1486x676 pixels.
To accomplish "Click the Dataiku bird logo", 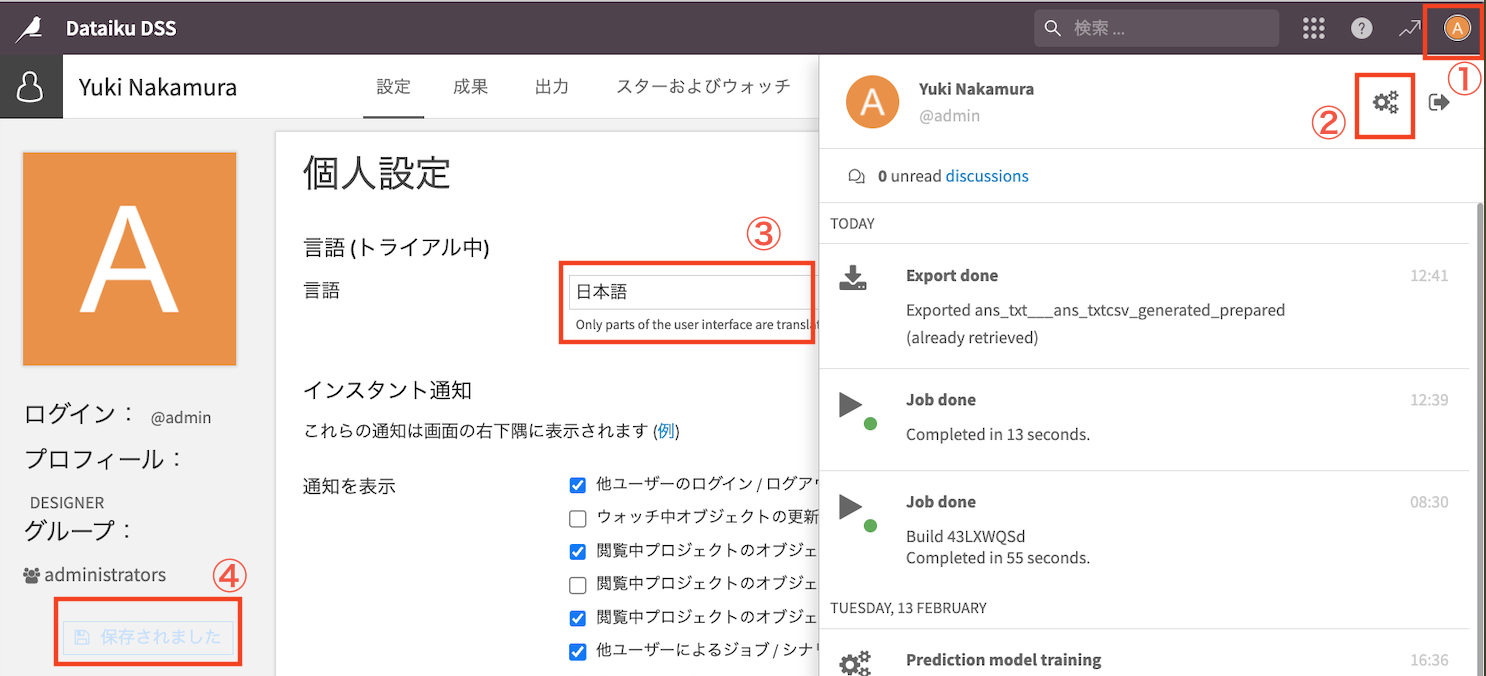I will [x=29, y=28].
